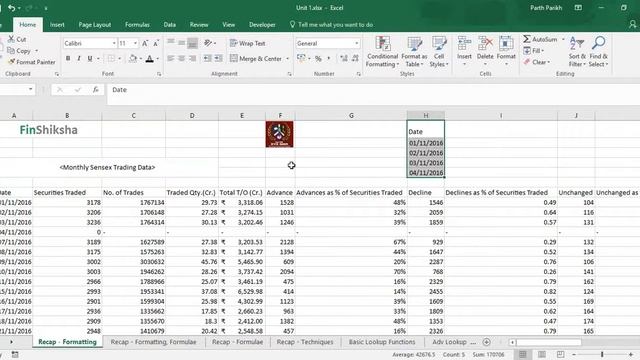Open Find & Select magnifier
This screenshot has width=640, height=360.
(598, 52)
